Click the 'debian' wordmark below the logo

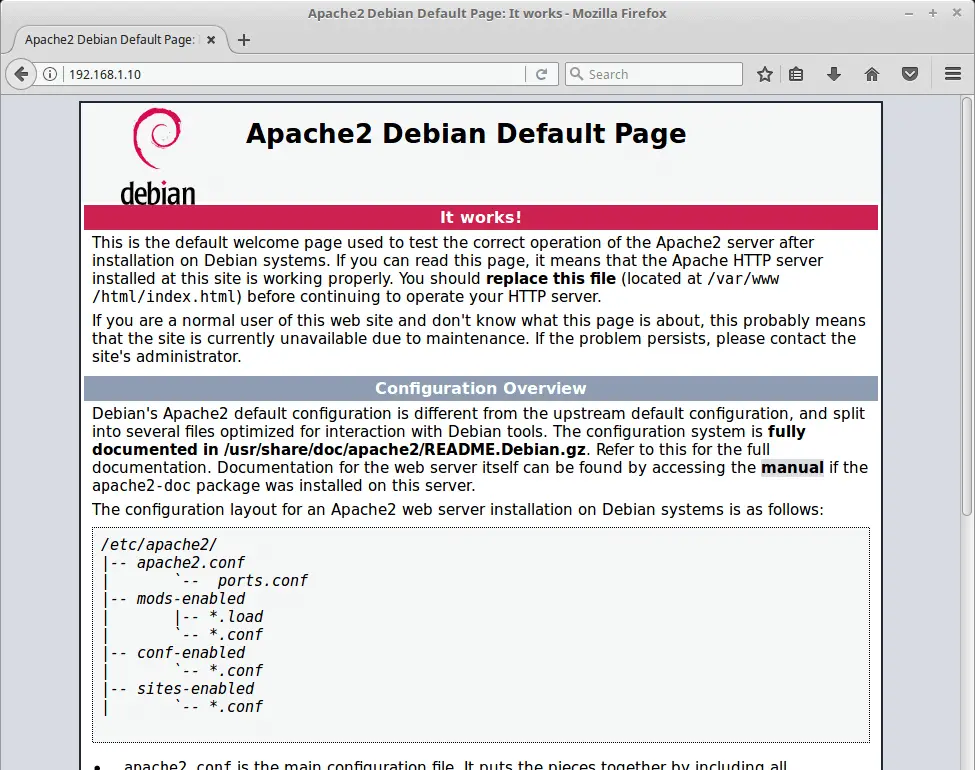[x=157, y=193]
